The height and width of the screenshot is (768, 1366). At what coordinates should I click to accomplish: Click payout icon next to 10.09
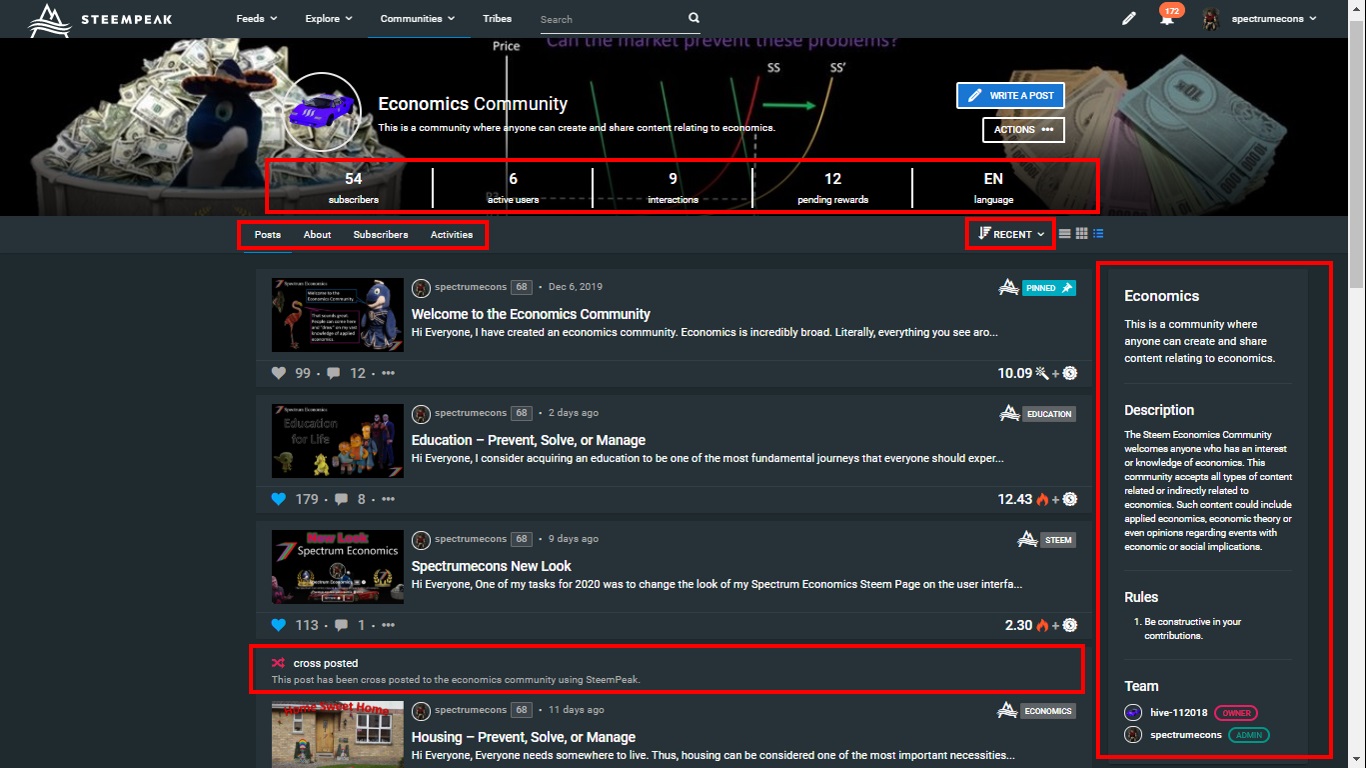point(1041,373)
